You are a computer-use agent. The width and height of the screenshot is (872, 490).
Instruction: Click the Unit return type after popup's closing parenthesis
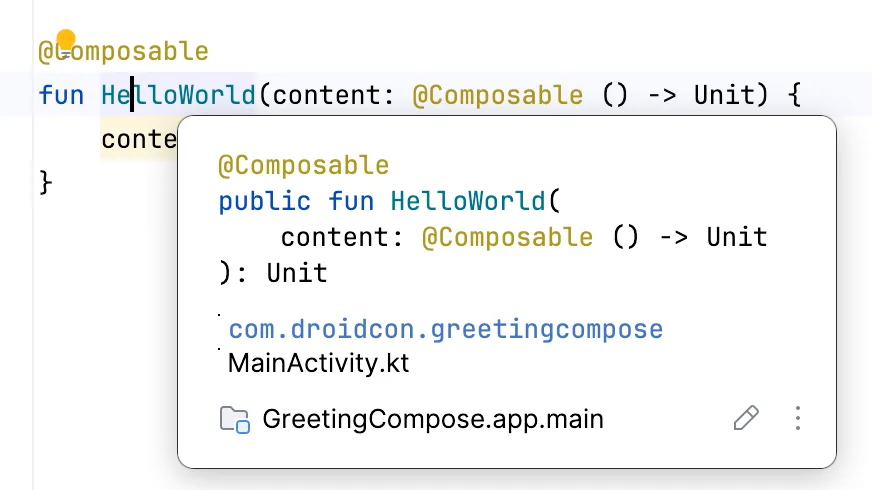coord(296,273)
